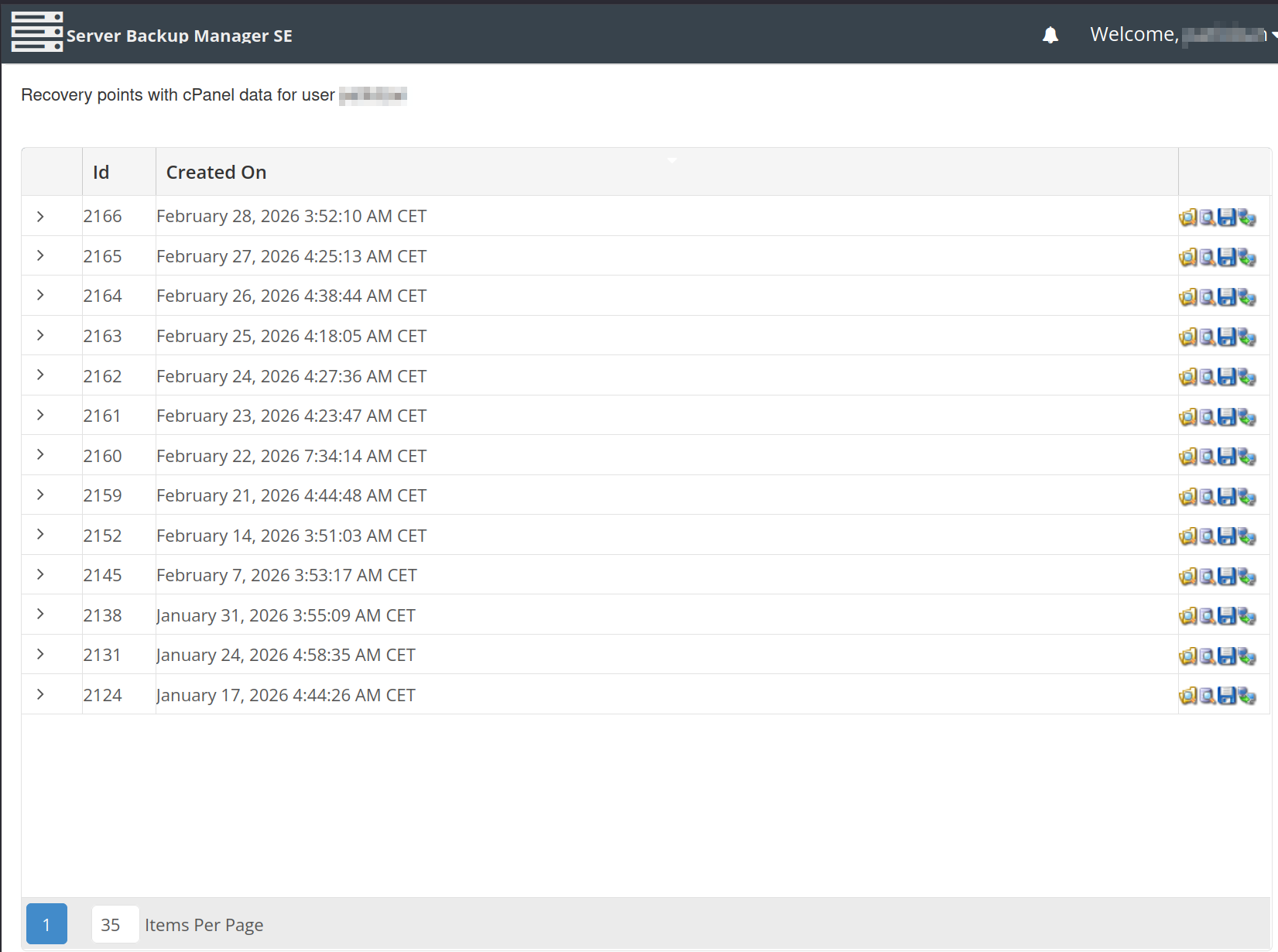
Task: Browse files for February 22 recovery point
Action: (x=1187, y=457)
